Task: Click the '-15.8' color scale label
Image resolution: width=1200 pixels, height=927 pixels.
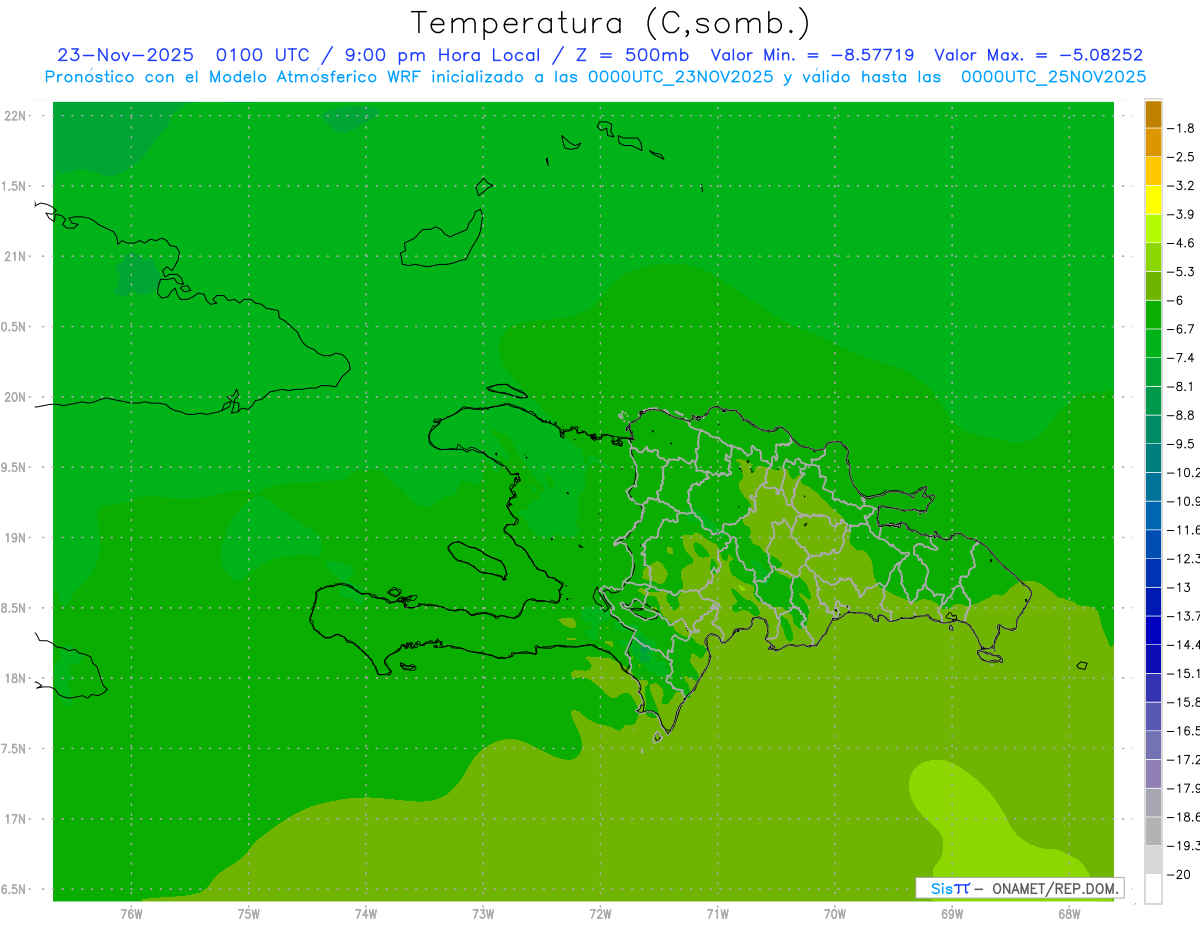Action: click(x=1184, y=702)
